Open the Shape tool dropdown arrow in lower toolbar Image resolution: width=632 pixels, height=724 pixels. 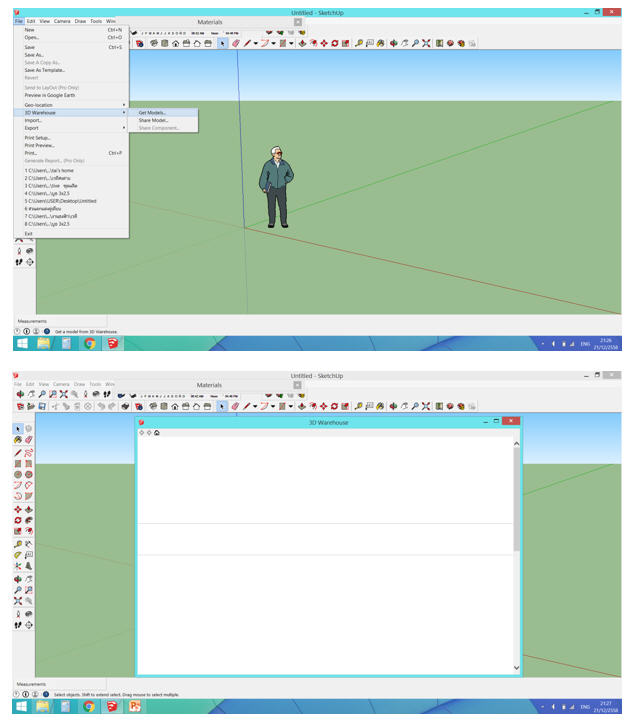tap(290, 406)
